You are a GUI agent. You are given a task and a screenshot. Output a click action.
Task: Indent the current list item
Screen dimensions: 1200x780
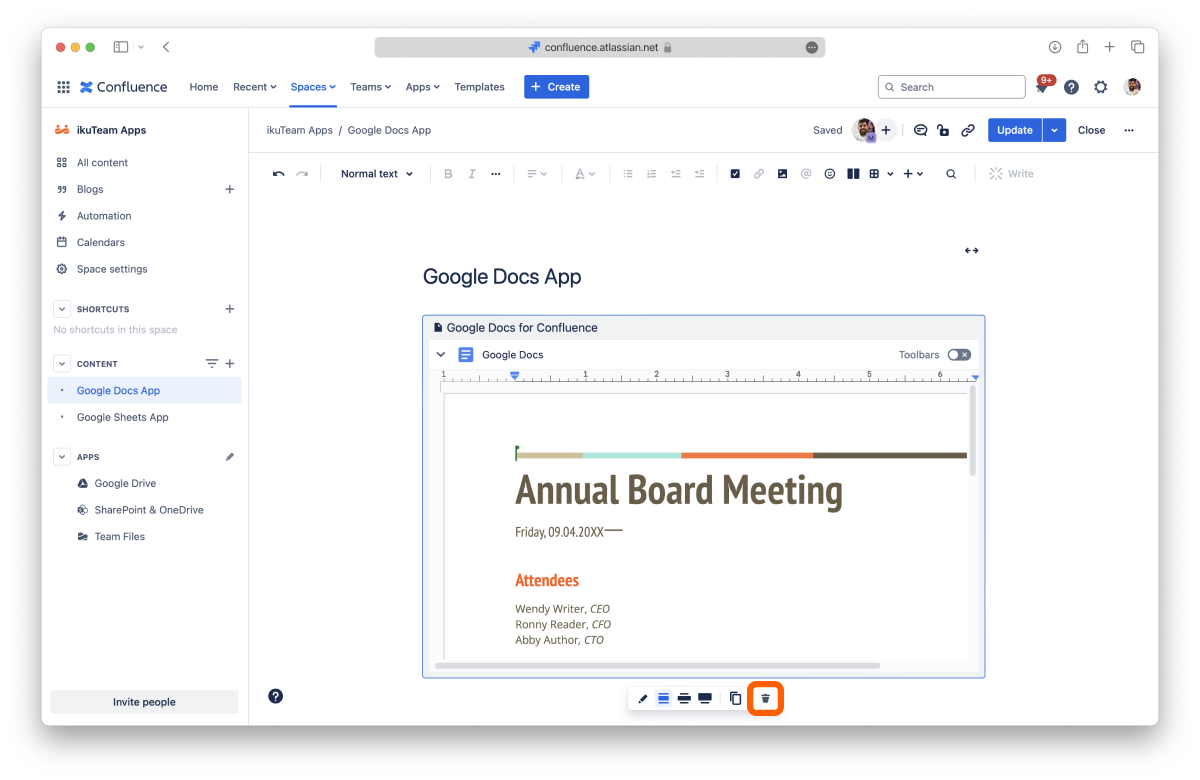[x=700, y=174]
